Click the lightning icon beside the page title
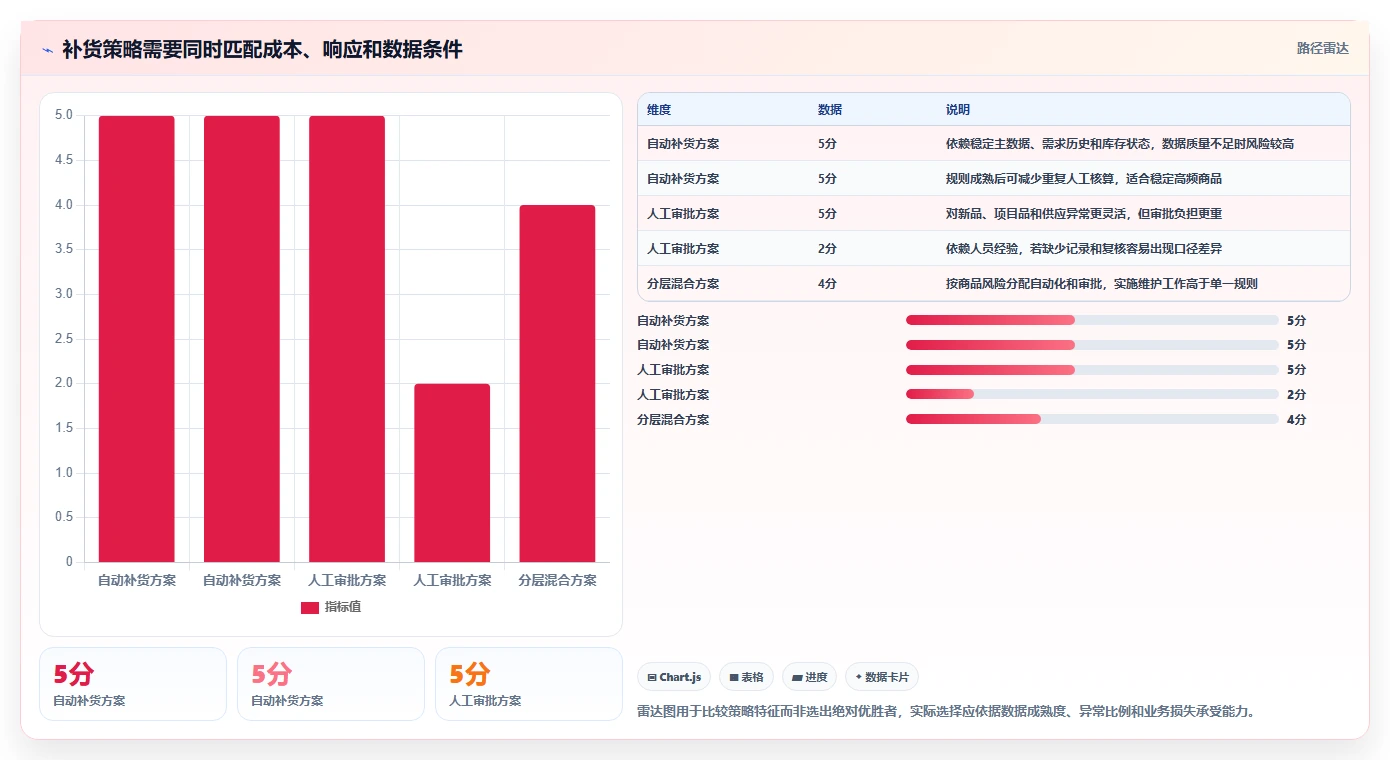The width and height of the screenshot is (1390, 760). tap(47, 50)
